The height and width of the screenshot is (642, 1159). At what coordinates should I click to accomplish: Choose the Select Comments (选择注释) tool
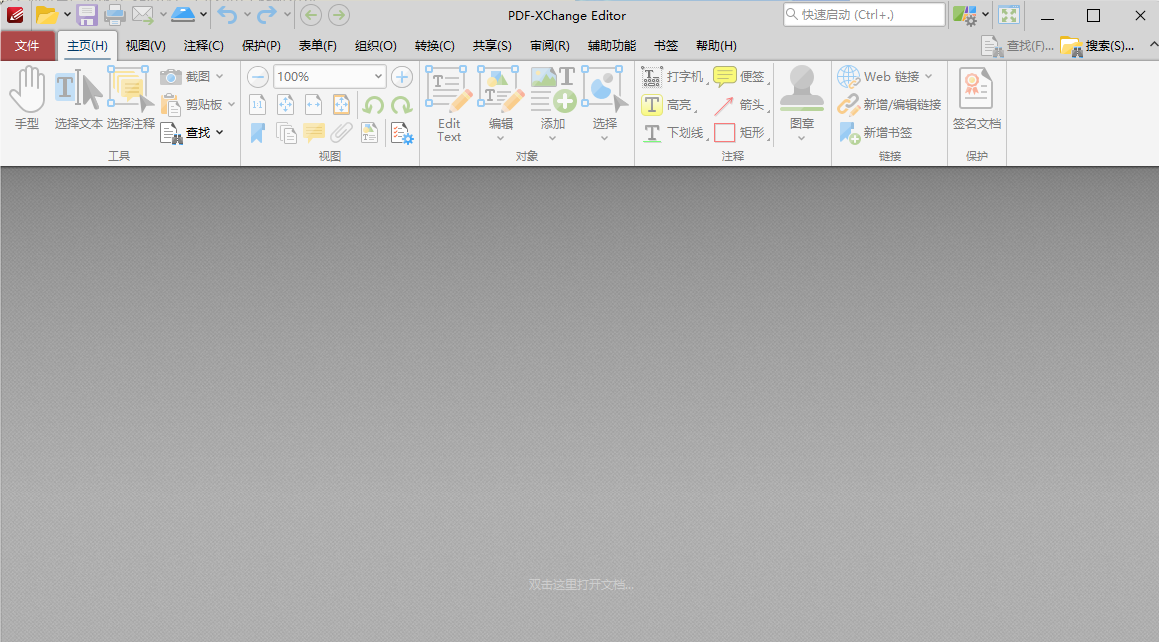click(x=130, y=98)
